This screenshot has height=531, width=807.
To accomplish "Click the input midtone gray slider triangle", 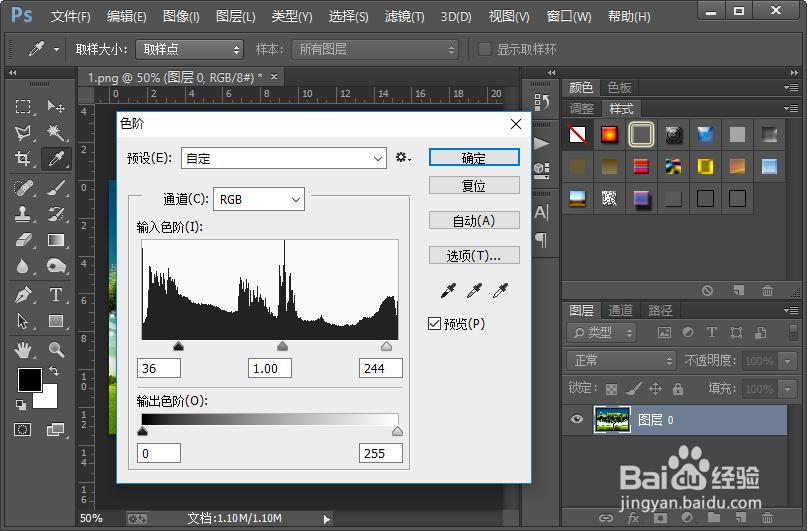I will (283, 346).
